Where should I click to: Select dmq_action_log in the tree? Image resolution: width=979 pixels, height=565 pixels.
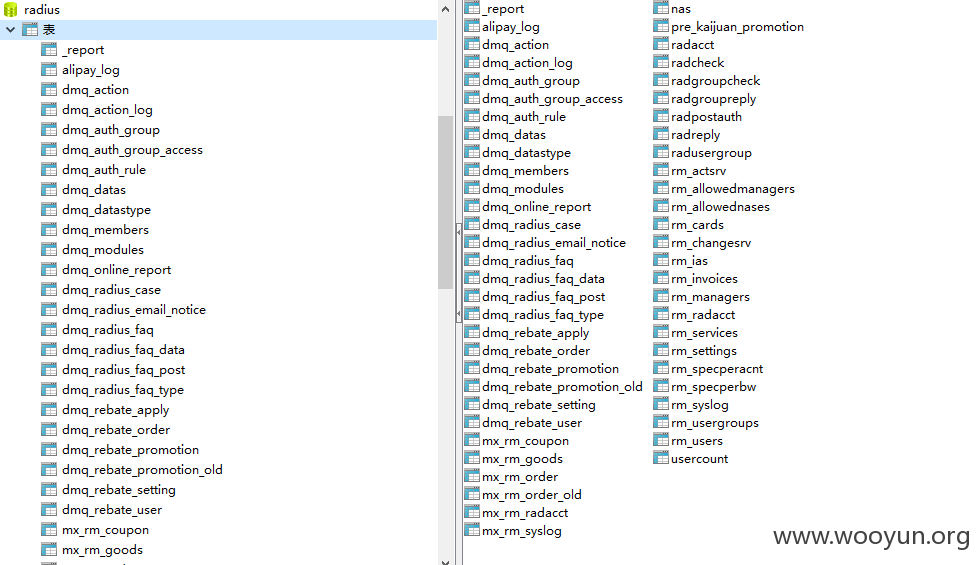(107, 110)
